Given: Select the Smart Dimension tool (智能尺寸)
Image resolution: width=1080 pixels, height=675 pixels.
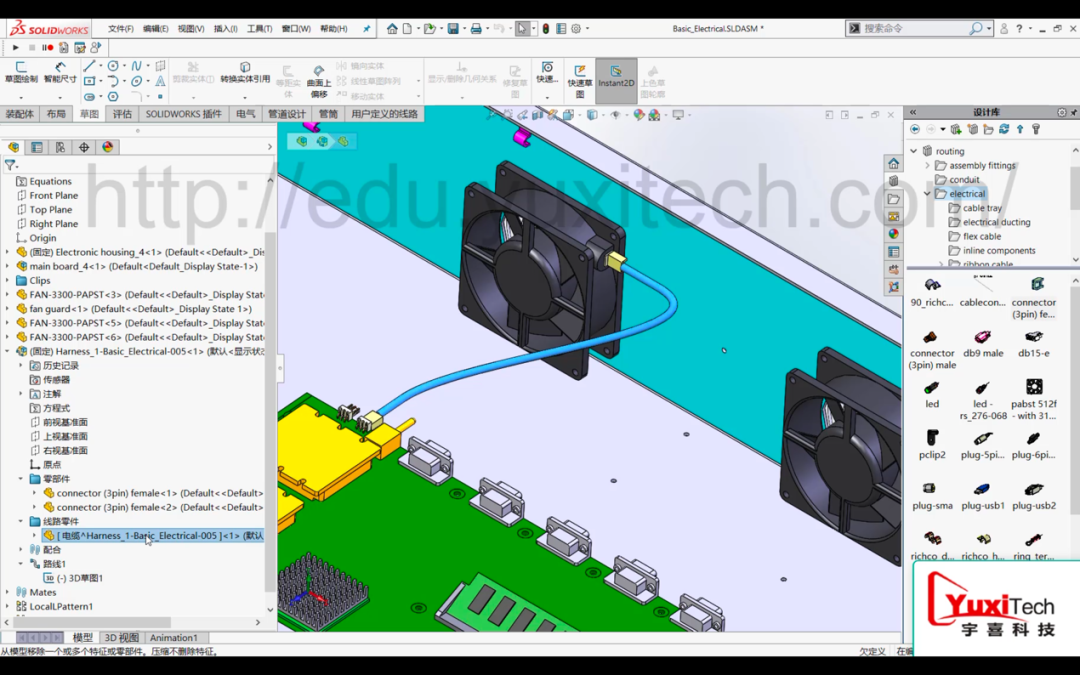Looking at the screenshot, I should coord(60,72).
